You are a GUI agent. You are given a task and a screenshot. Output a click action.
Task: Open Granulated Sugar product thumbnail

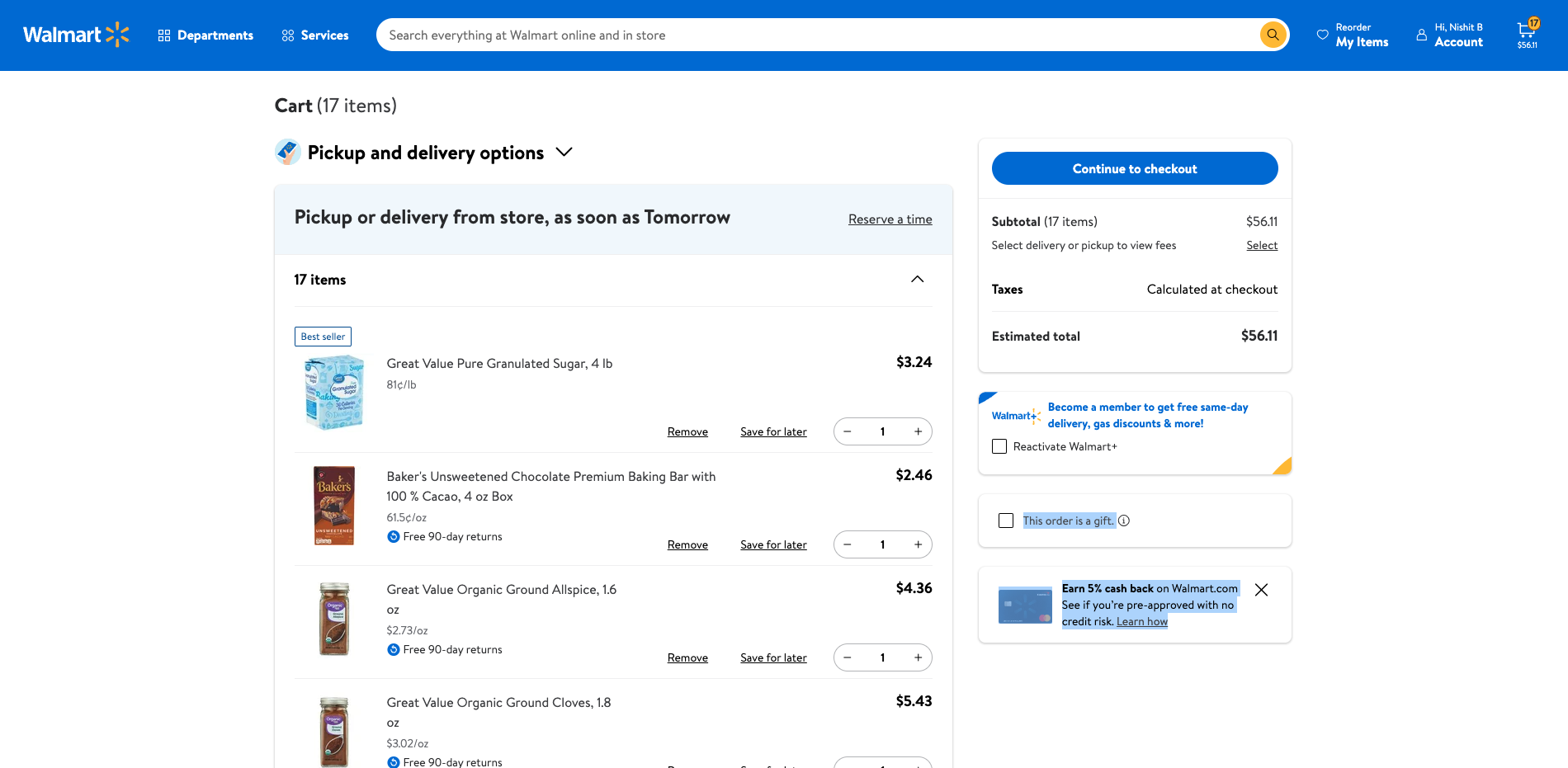[334, 392]
